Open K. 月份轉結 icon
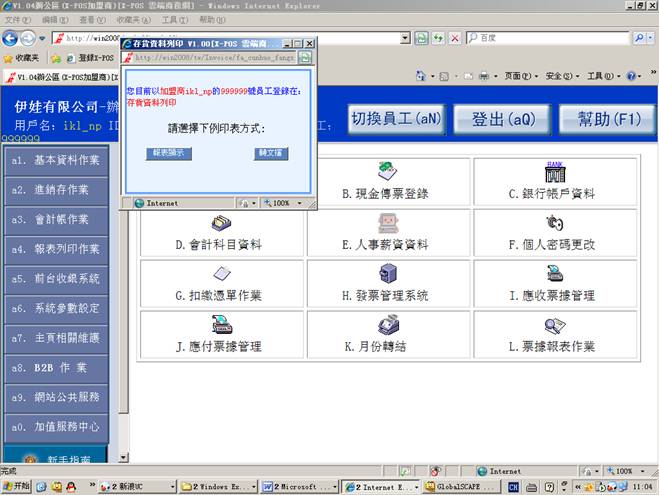Viewport: 659px width, 495px height. click(x=387, y=325)
